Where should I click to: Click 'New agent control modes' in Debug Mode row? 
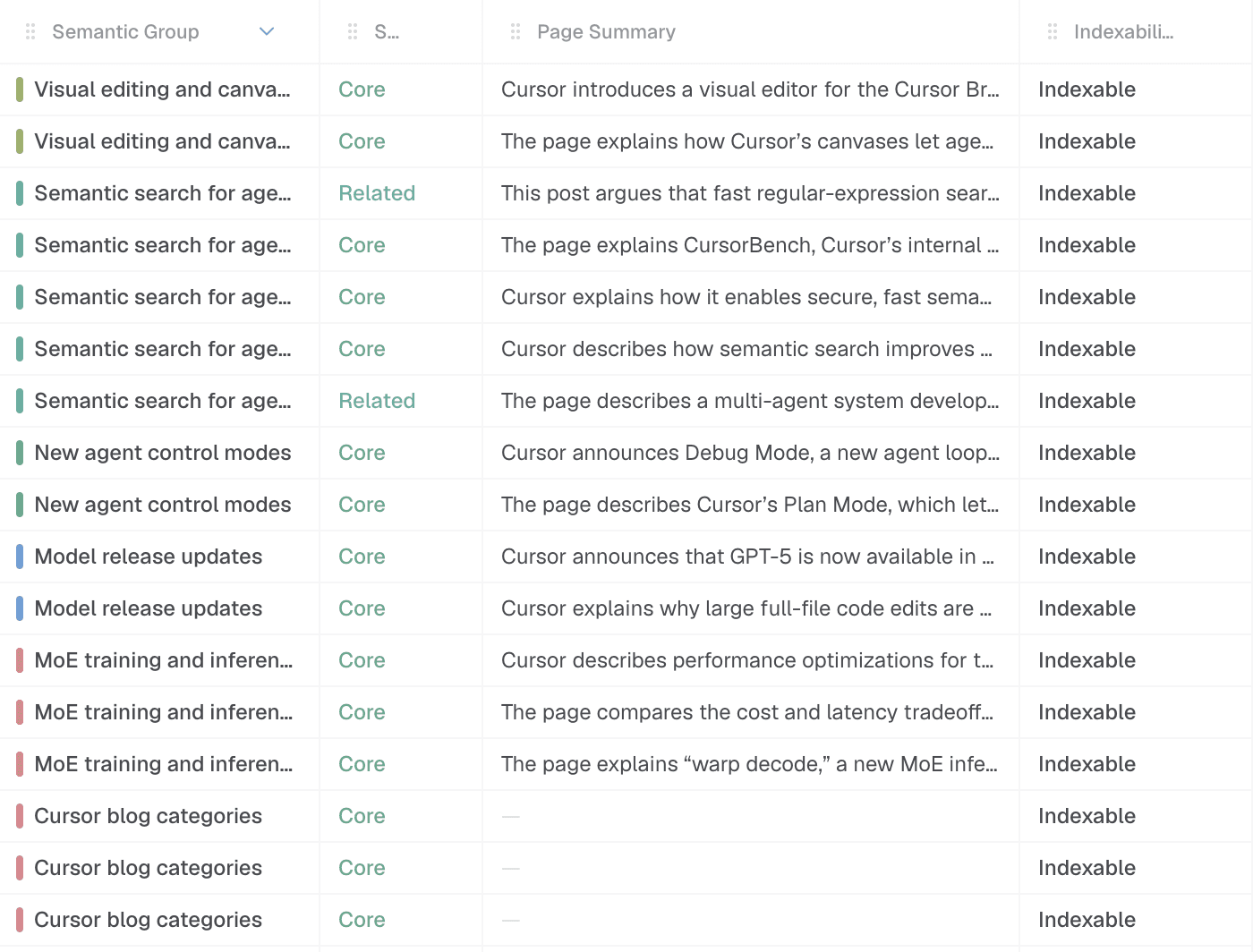click(163, 453)
